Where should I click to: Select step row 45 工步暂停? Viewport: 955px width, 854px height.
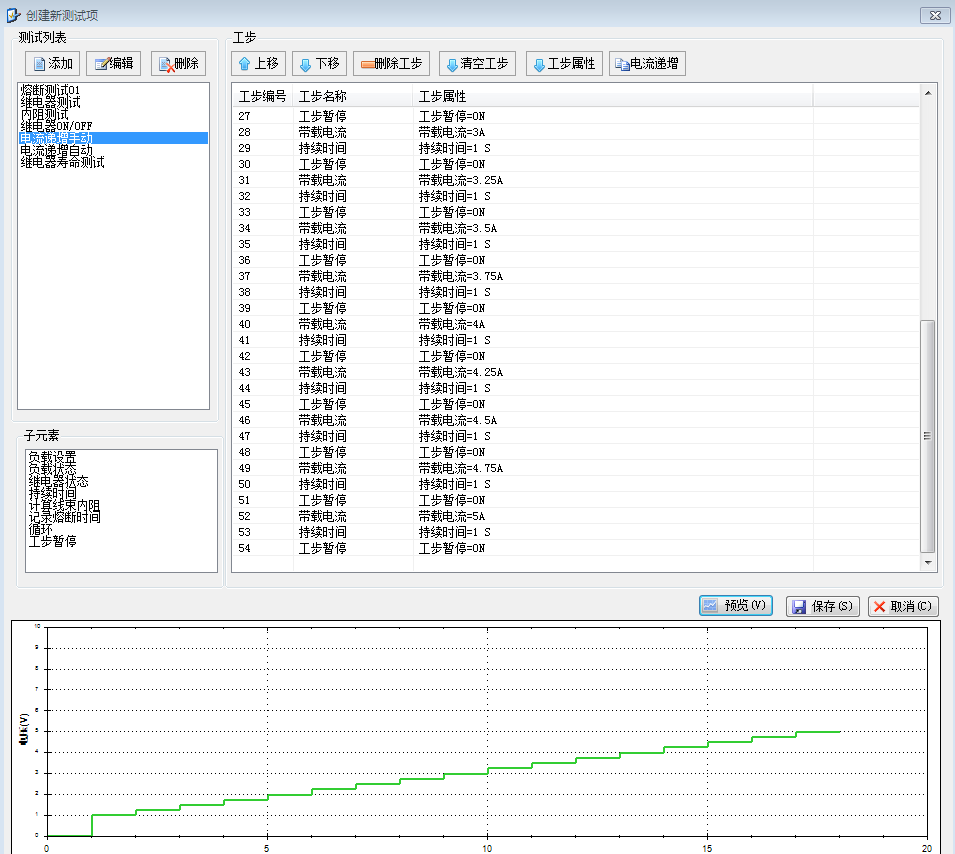(576, 404)
